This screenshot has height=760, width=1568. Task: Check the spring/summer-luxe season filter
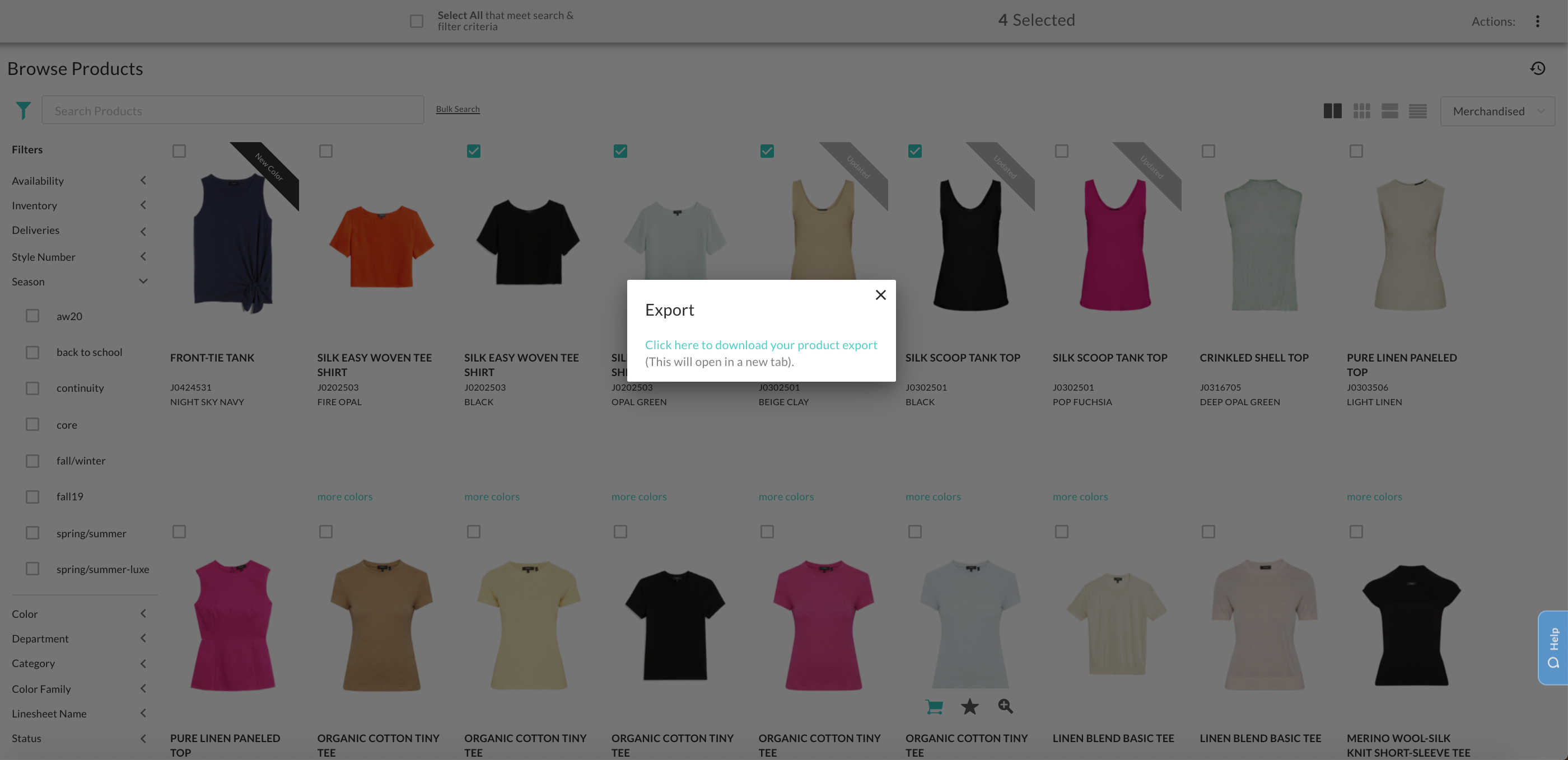(32, 569)
